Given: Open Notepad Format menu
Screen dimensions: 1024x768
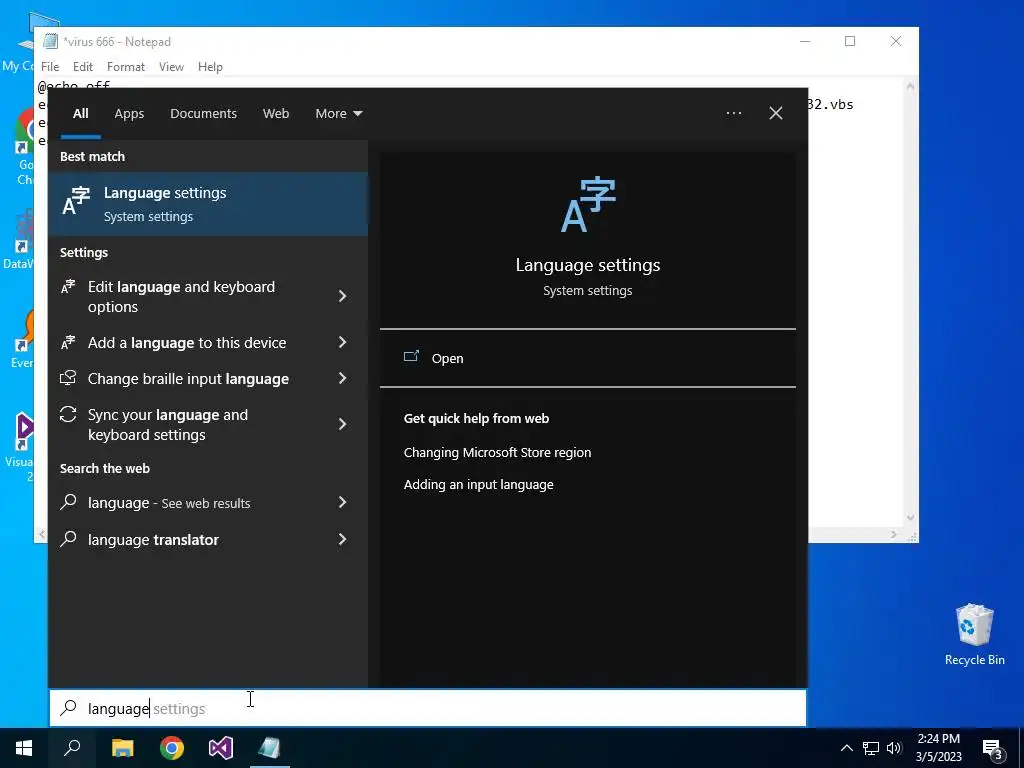Looking at the screenshot, I should click(x=125, y=67).
